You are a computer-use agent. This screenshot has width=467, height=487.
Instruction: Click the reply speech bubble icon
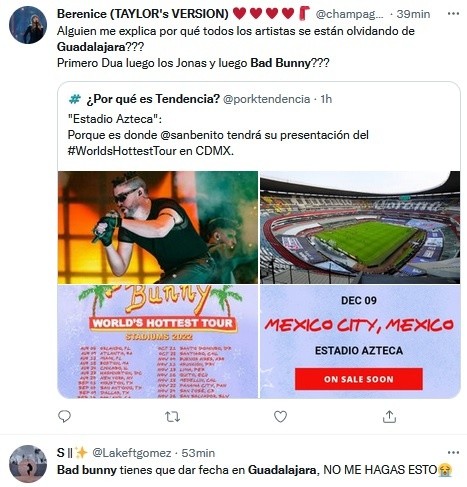tap(64, 416)
